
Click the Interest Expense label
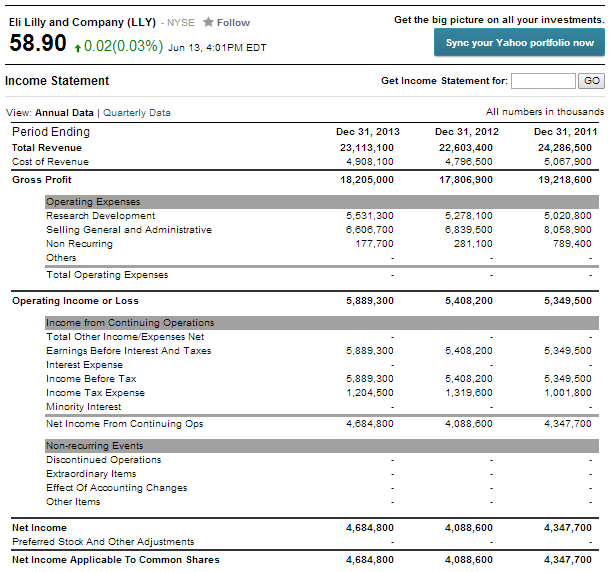(84, 365)
